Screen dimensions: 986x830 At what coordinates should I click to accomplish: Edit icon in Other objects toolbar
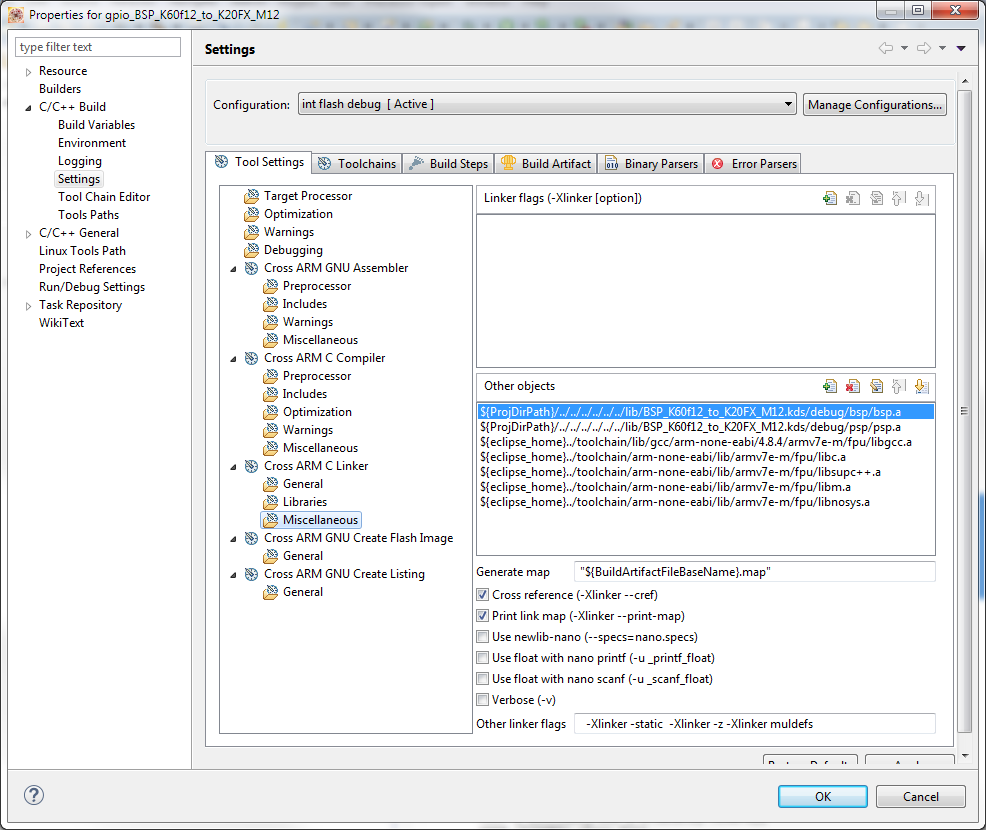876,386
